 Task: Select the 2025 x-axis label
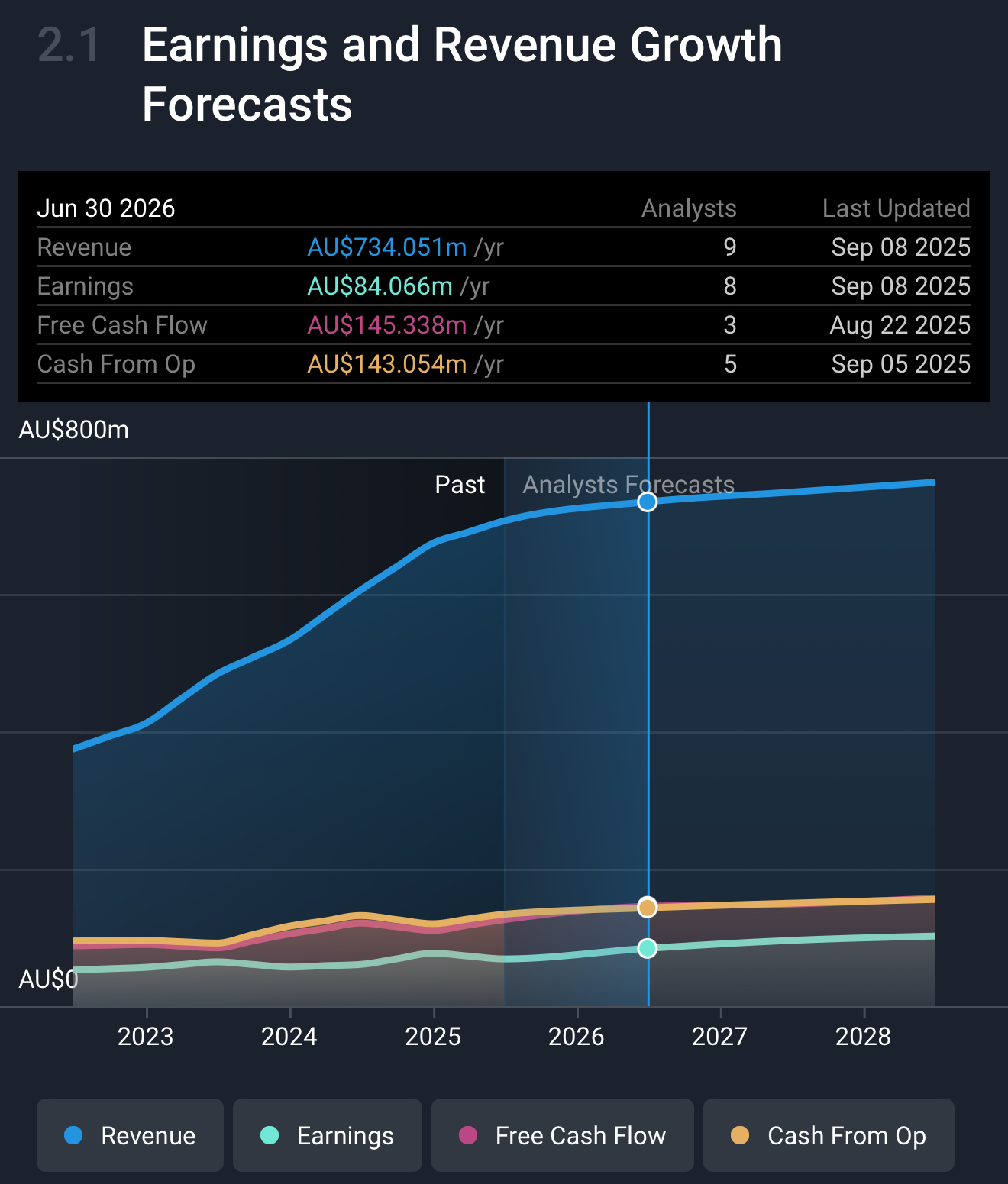pyautogui.click(x=433, y=1037)
